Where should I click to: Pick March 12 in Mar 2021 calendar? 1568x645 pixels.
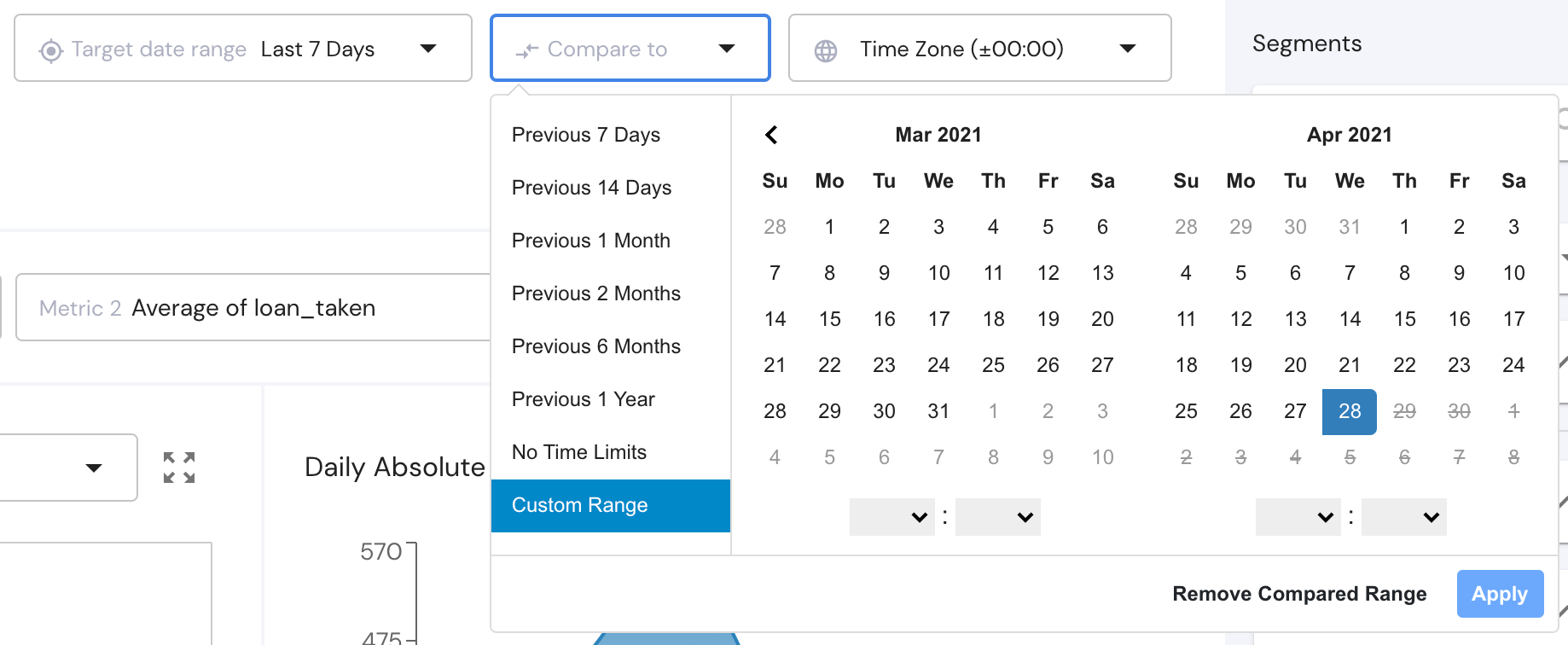(1048, 273)
